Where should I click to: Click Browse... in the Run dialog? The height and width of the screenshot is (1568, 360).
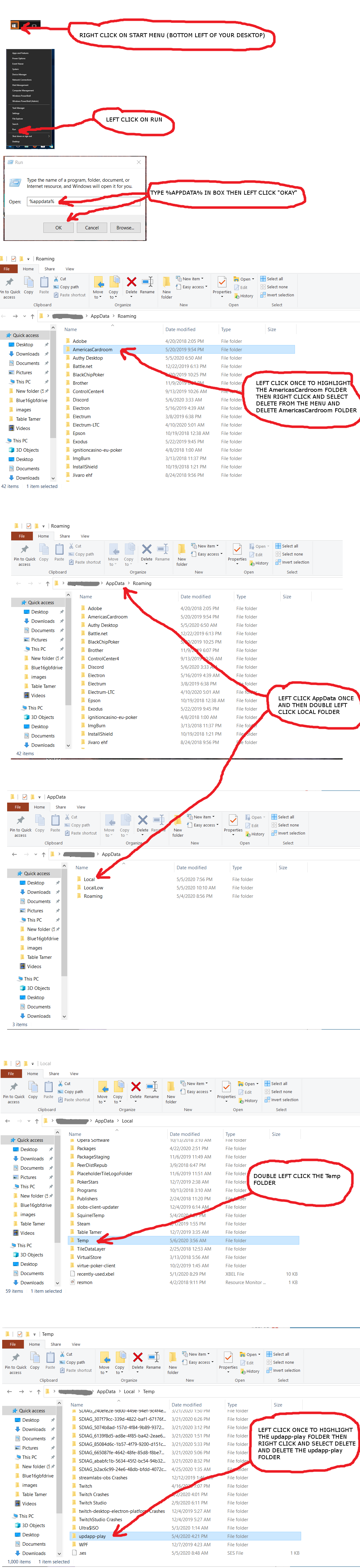point(125,228)
